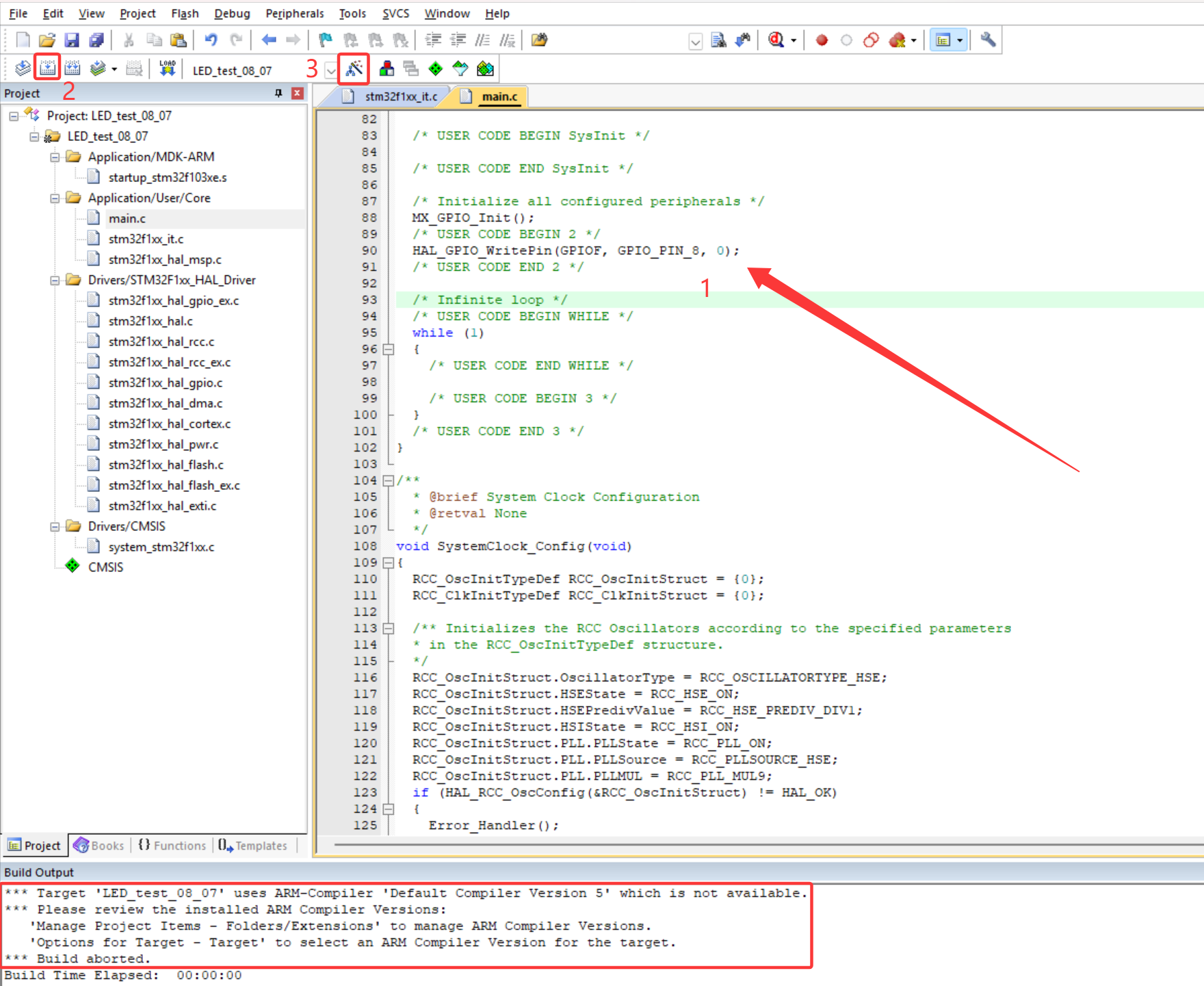The width and height of the screenshot is (1204, 986).
Task: Open the Pack Installer icon
Action: tap(485, 68)
